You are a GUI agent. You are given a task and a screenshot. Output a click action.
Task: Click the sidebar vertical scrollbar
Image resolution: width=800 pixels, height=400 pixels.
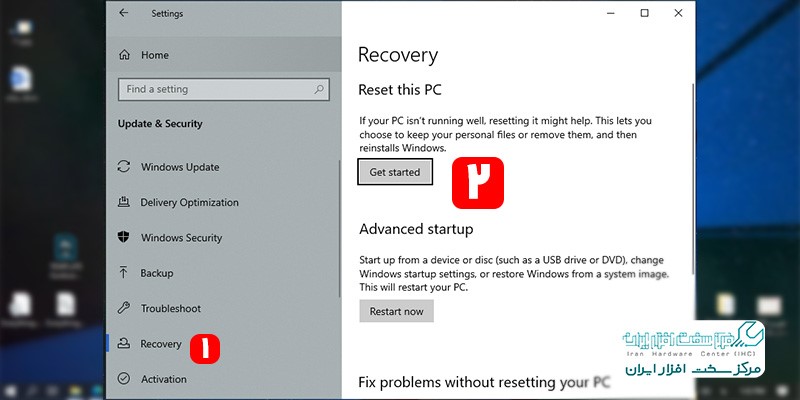pyautogui.click(x=339, y=228)
